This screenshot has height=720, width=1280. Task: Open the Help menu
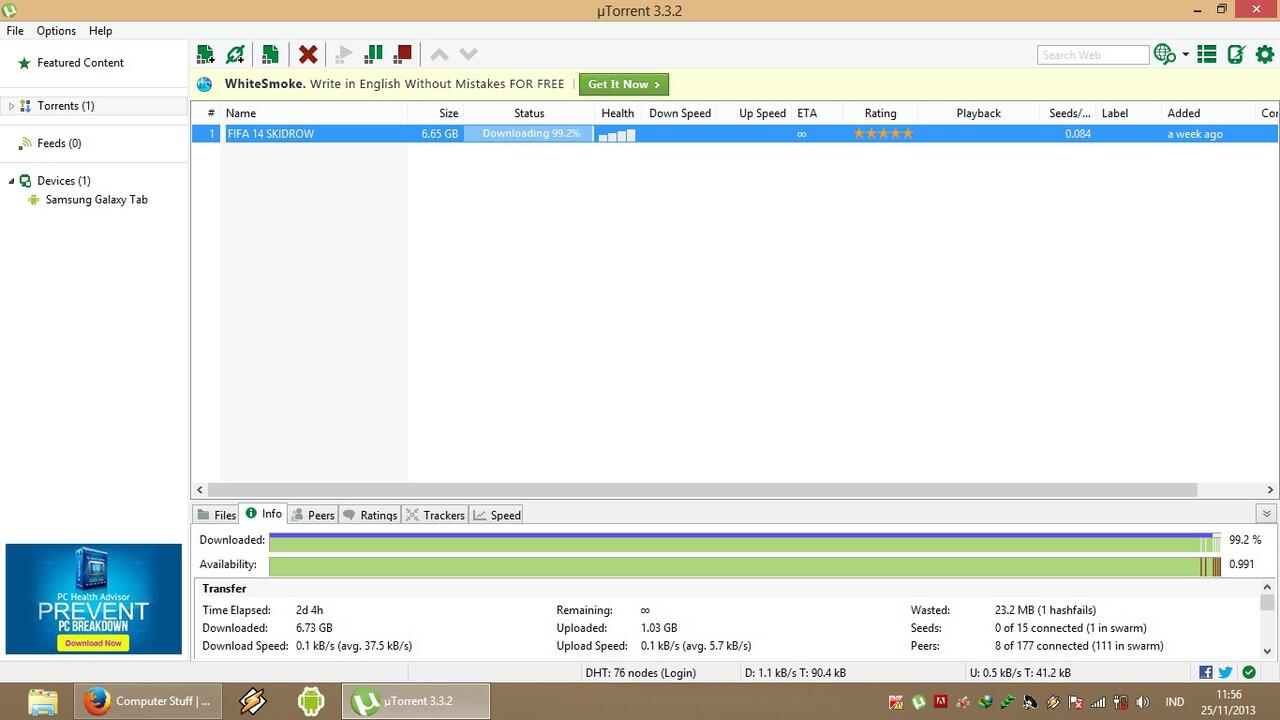coord(100,31)
